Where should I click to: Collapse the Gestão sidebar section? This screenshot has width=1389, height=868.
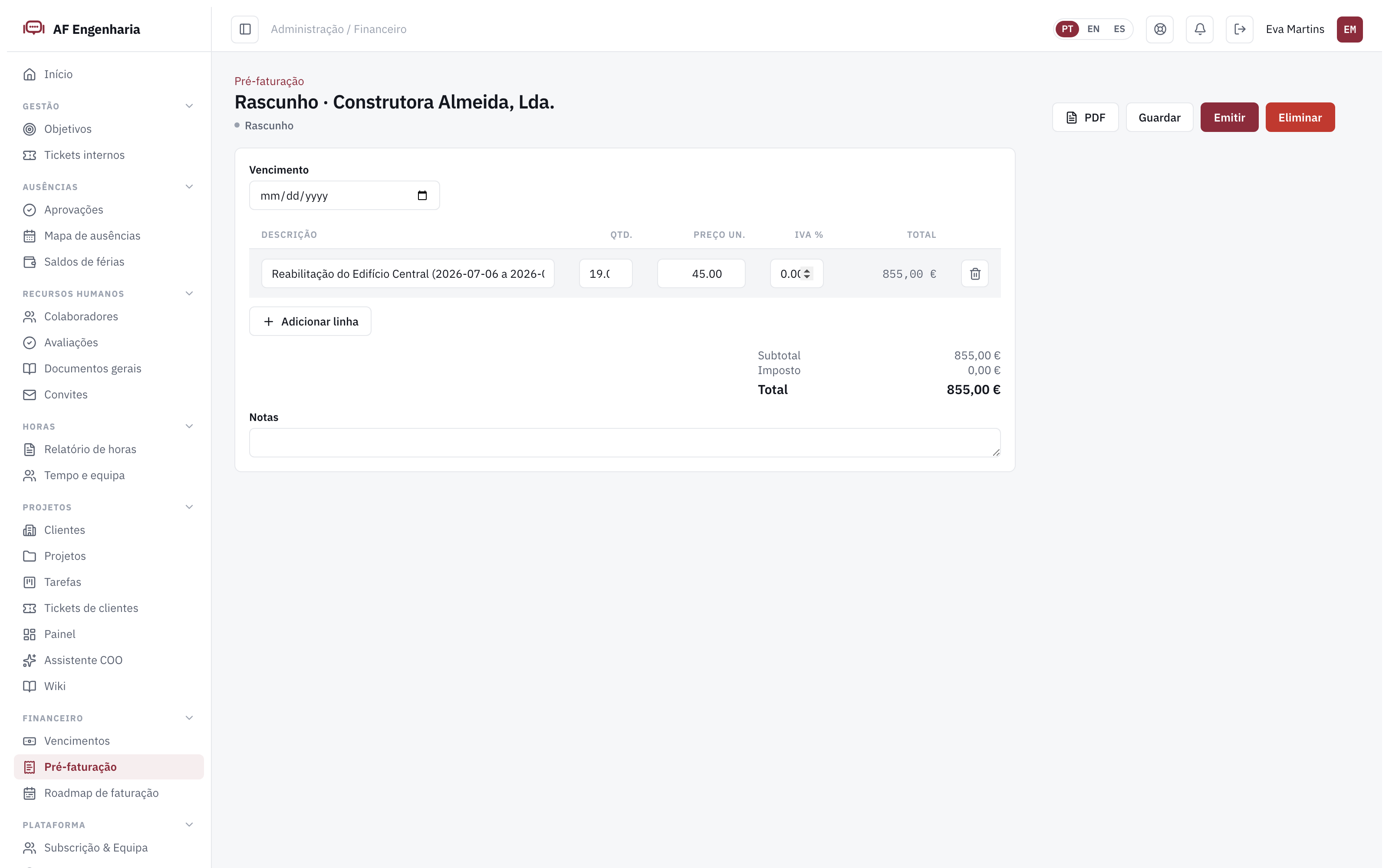[x=189, y=106]
